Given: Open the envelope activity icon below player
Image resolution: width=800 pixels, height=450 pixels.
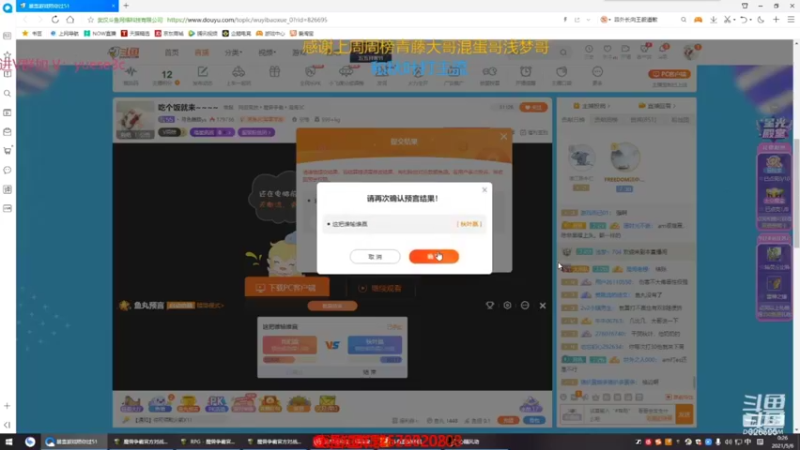Looking at the screenshot, I should tap(327, 403).
